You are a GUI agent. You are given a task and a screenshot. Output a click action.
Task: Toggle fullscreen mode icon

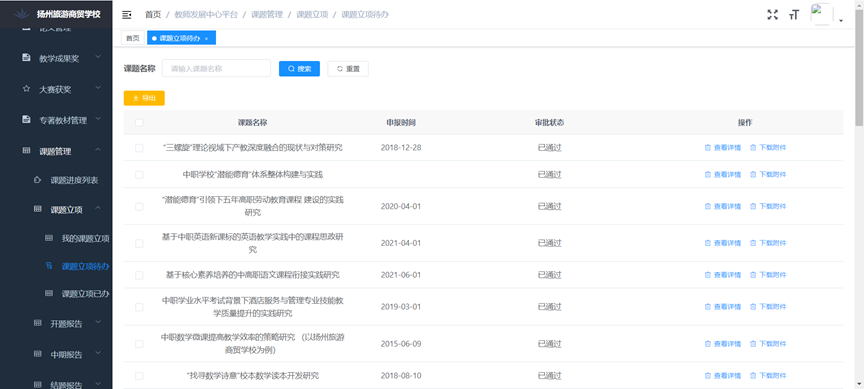(x=773, y=15)
